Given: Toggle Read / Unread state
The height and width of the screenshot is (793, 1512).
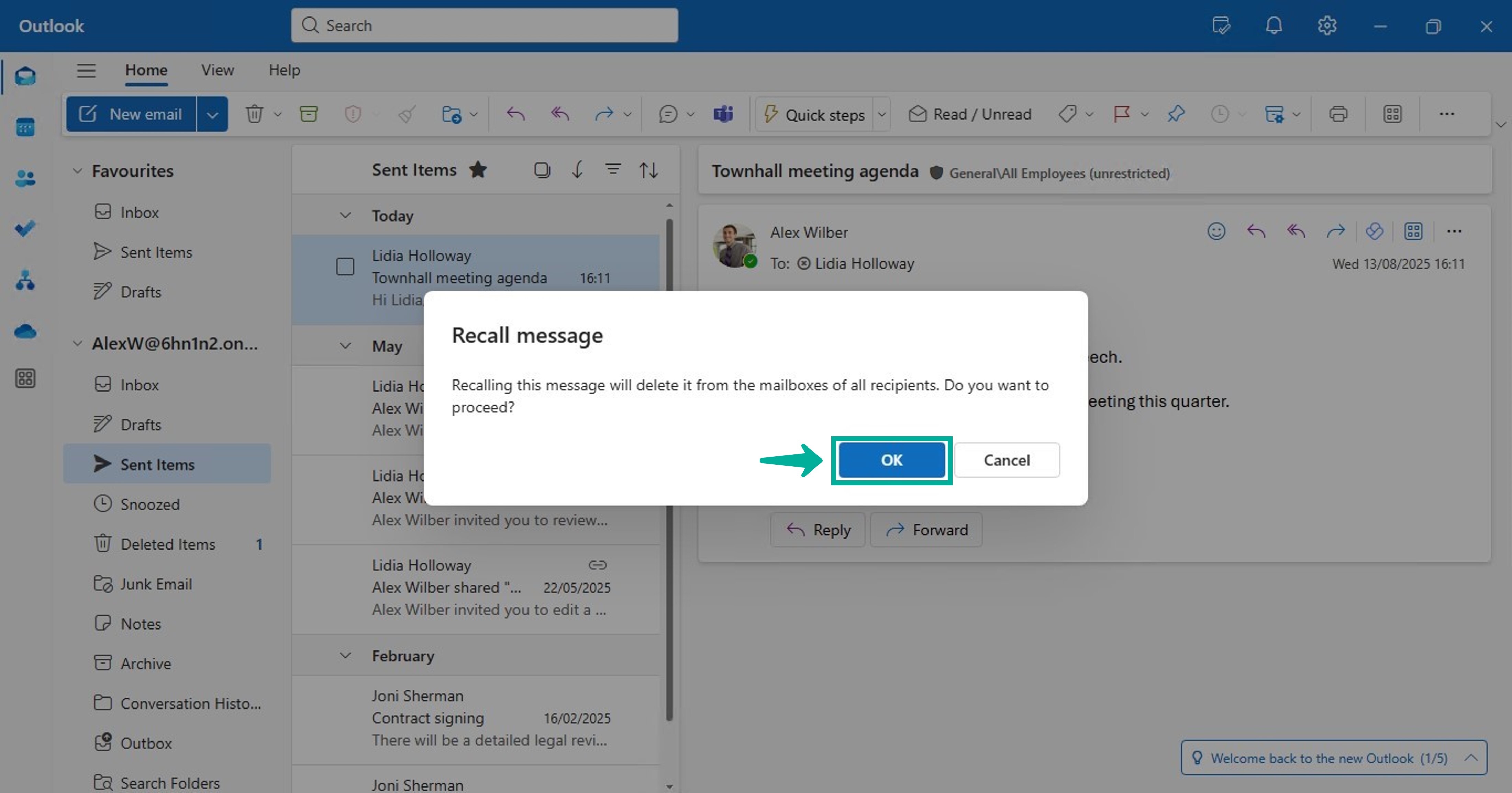Looking at the screenshot, I should click(x=968, y=114).
